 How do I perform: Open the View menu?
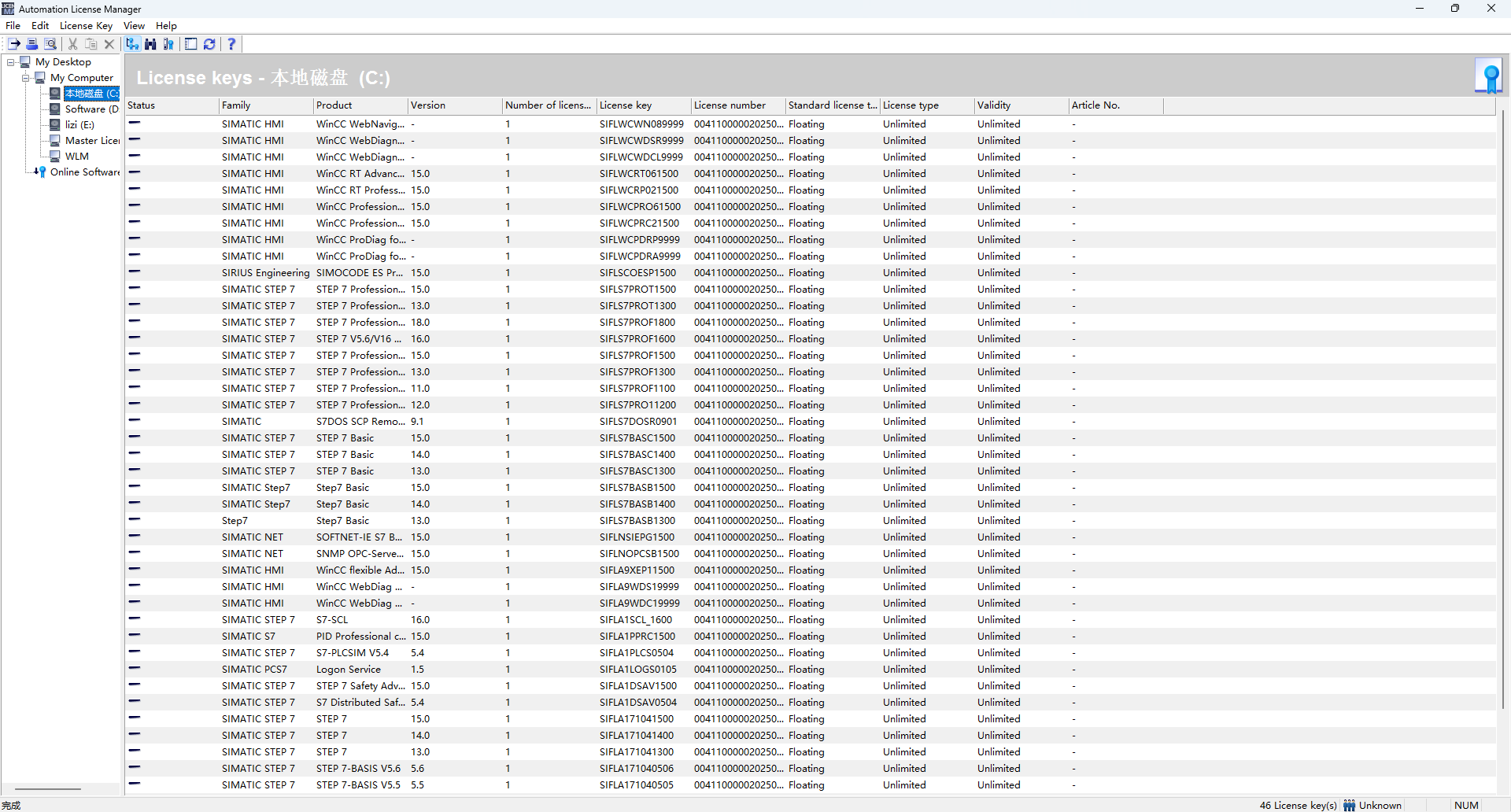point(134,25)
